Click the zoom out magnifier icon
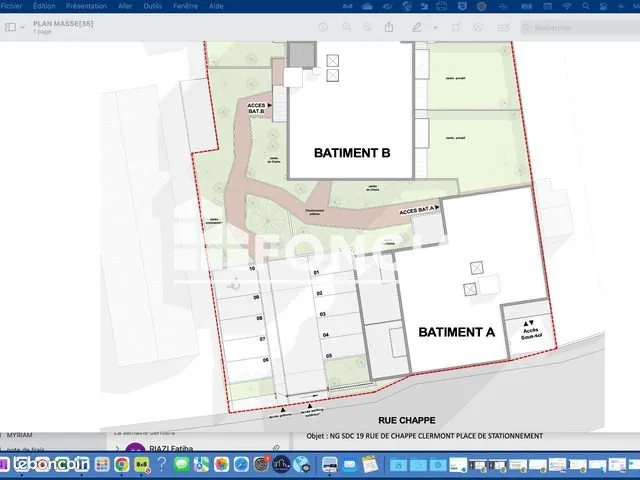This screenshot has height=480, width=640. coord(347,27)
